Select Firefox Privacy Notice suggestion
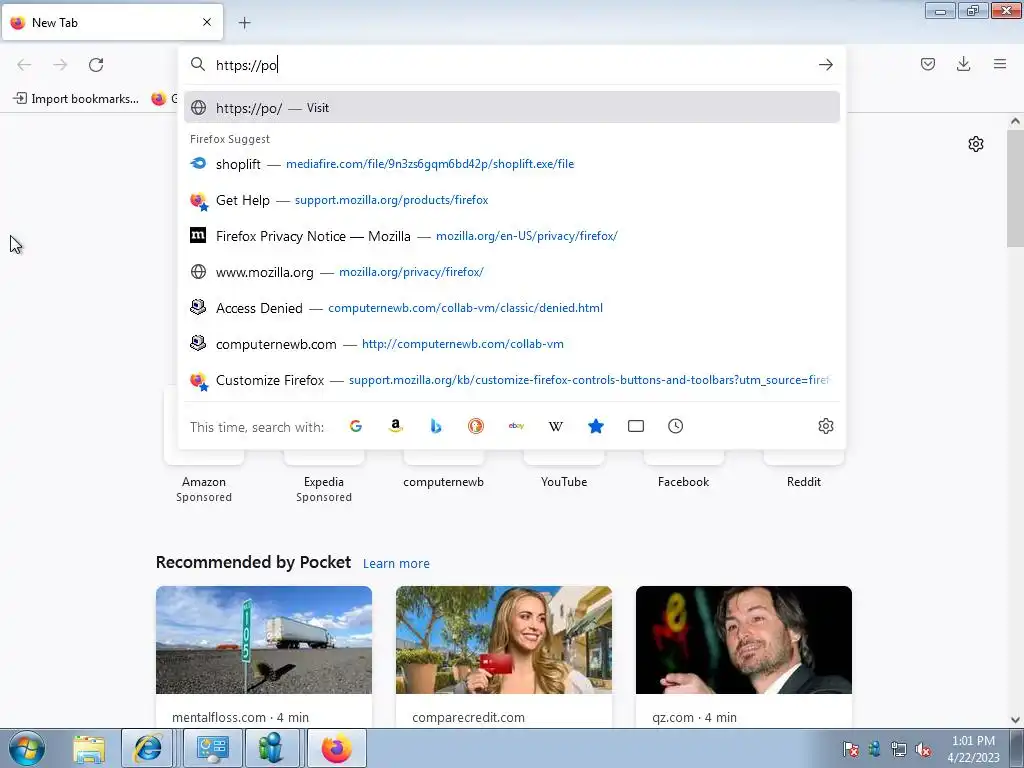This screenshot has width=1024, height=768. pyautogui.click(x=511, y=236)
